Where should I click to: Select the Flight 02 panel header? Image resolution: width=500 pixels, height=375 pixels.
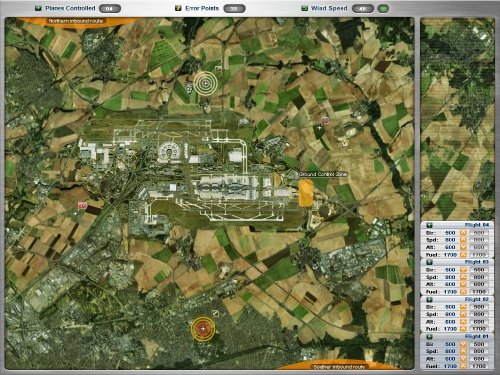point(457,299)
